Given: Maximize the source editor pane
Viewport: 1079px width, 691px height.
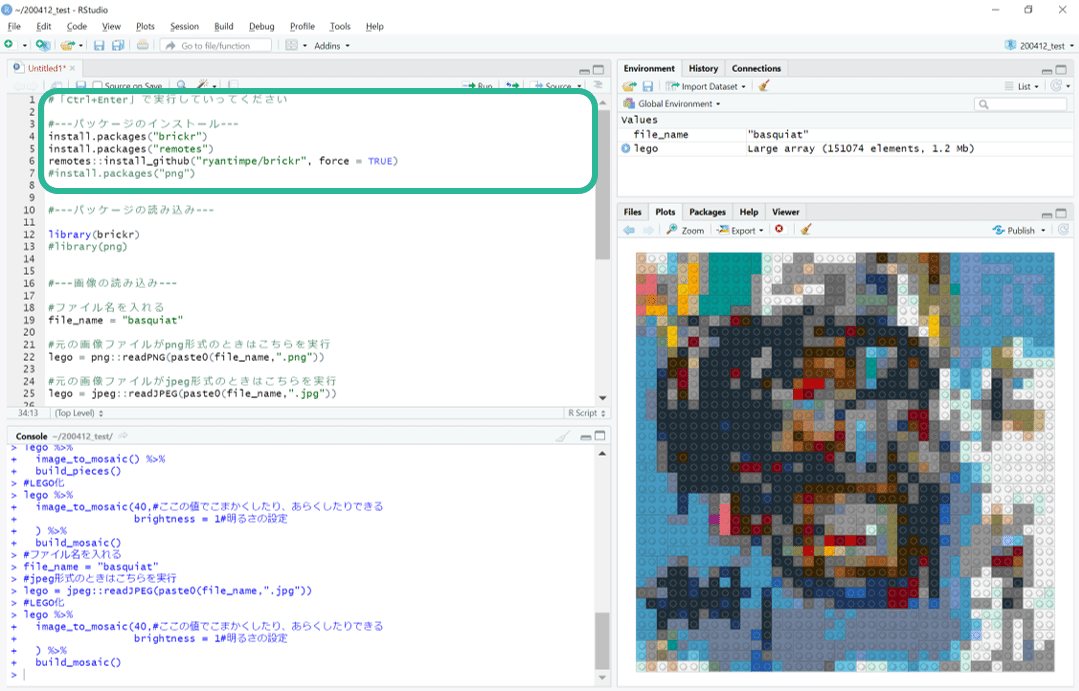Looking at the screenshot, I should pos(599,70).
